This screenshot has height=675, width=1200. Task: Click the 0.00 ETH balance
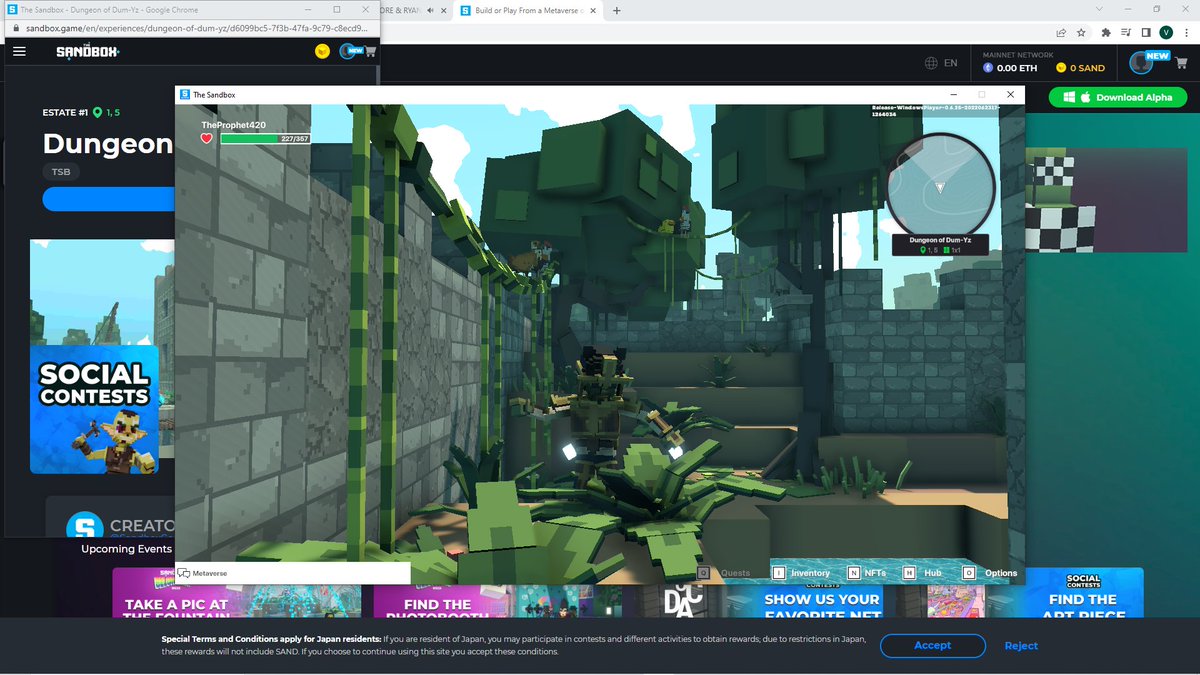[1010, 68]
